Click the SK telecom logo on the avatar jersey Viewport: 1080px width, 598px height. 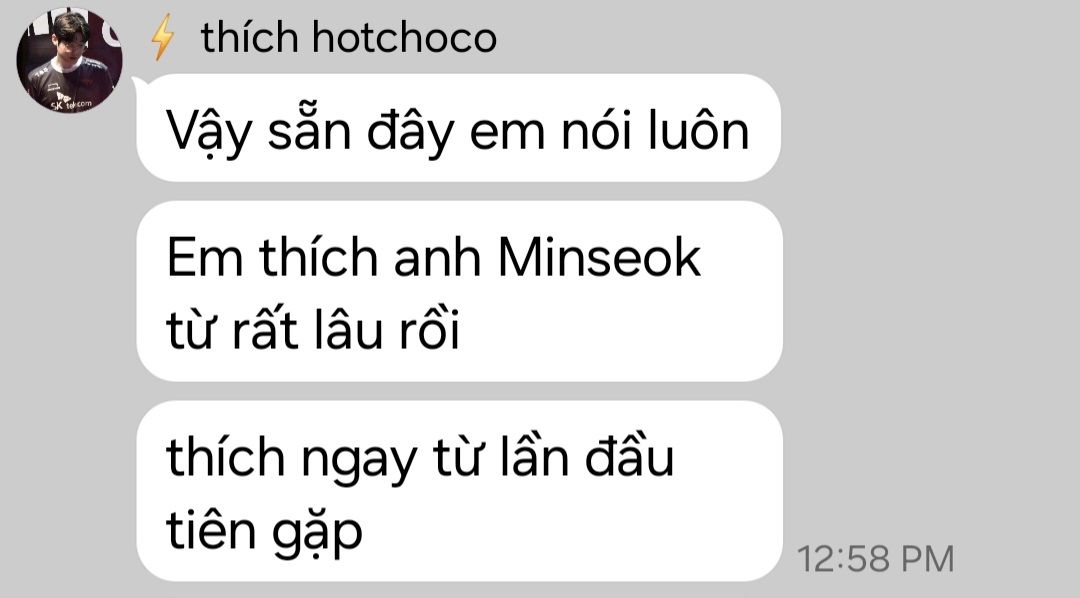[70, 103]
